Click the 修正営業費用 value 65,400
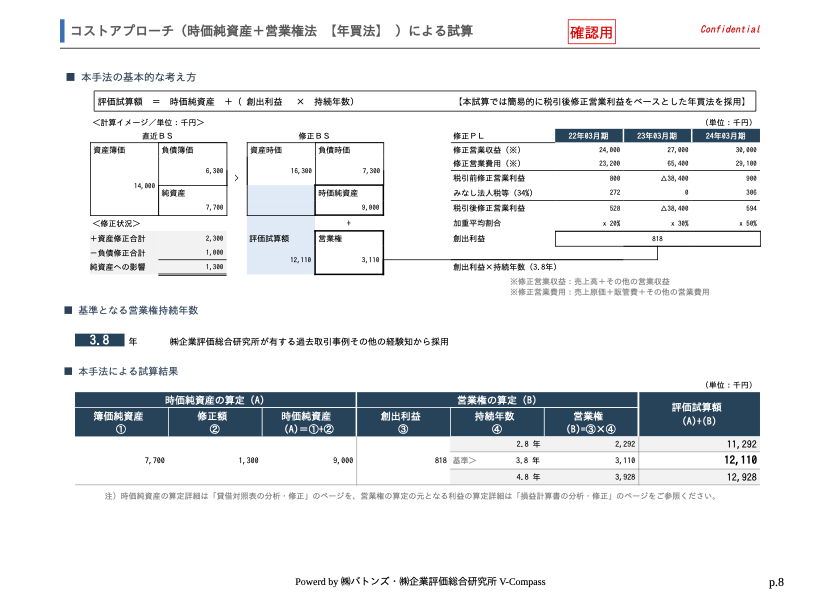840x594 pixels. 678,163
